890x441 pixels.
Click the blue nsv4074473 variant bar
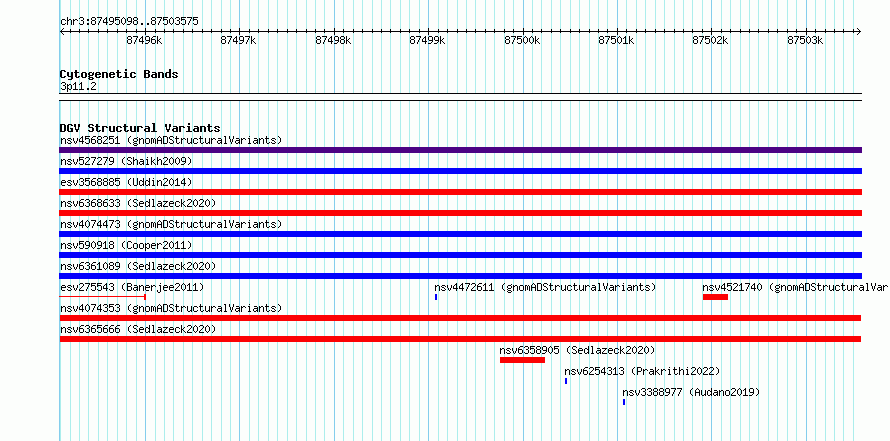tap(460, 234)
